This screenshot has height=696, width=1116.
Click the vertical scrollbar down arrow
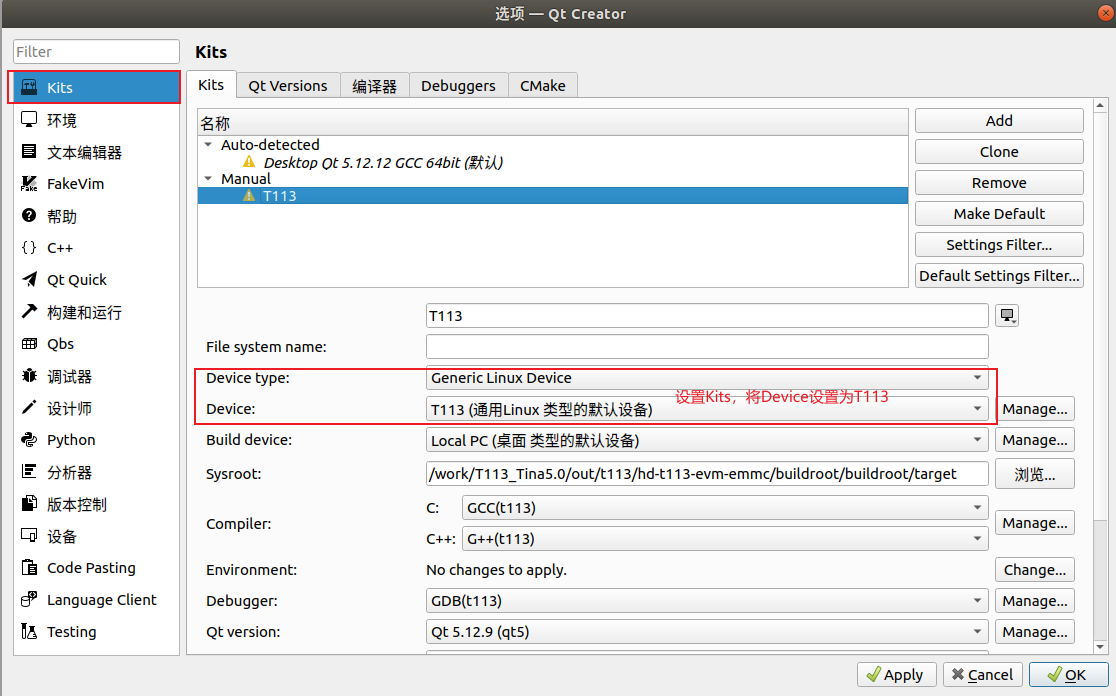tap(1100, 647)
